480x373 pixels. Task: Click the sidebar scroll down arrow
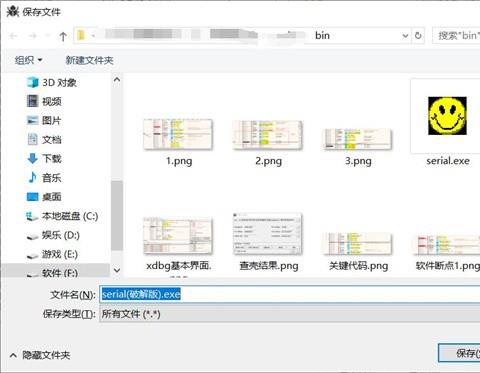point(117,270)
